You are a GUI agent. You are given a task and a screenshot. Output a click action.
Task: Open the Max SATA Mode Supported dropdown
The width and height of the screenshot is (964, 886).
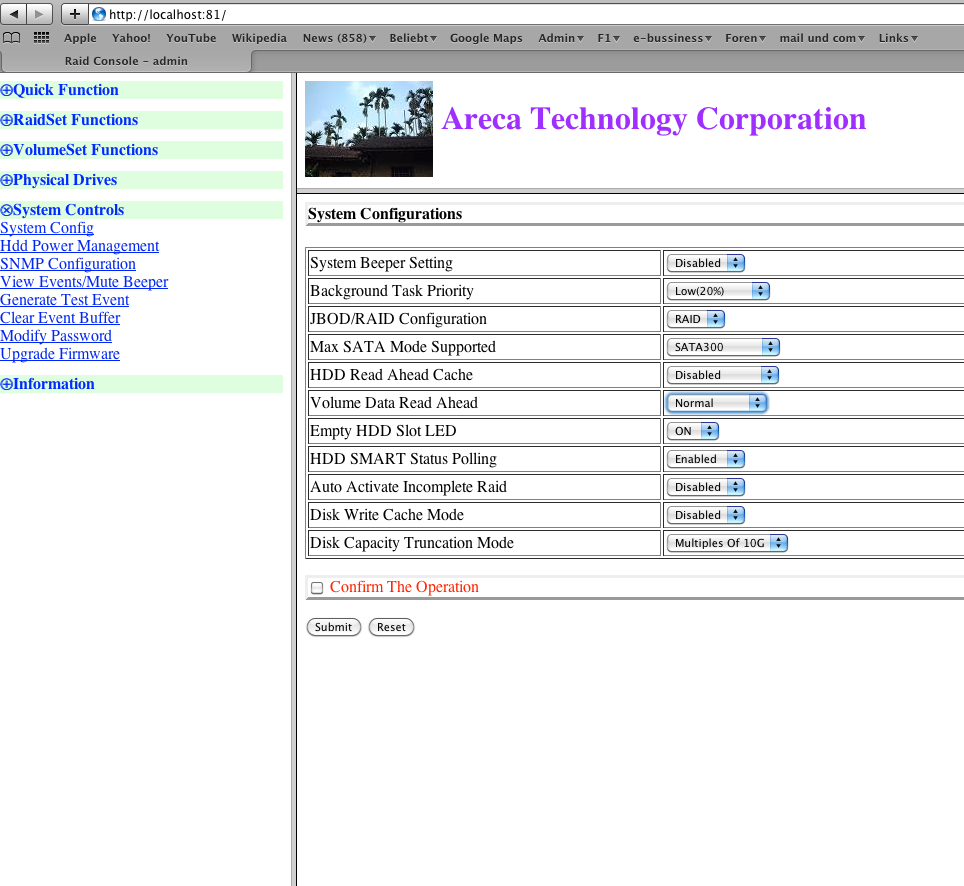(x=723, y=347)
